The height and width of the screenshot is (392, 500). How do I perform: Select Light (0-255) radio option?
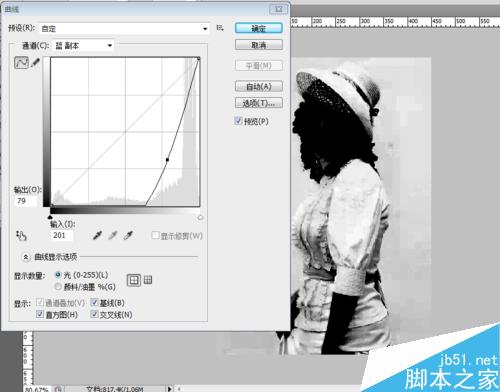coord(58,275)
